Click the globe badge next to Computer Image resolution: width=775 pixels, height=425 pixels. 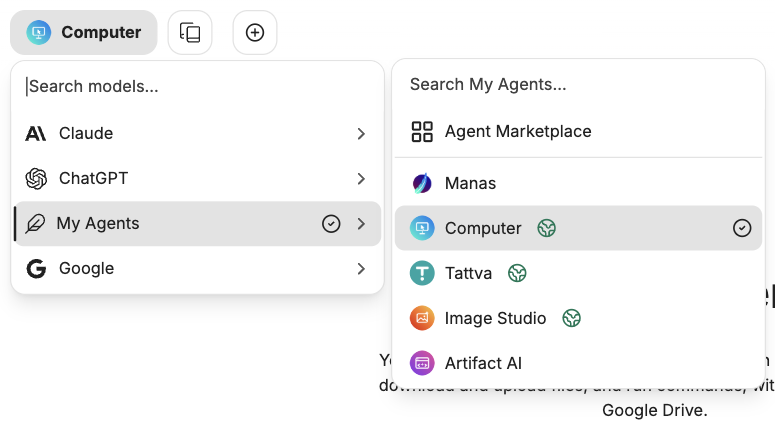point(547,228)
